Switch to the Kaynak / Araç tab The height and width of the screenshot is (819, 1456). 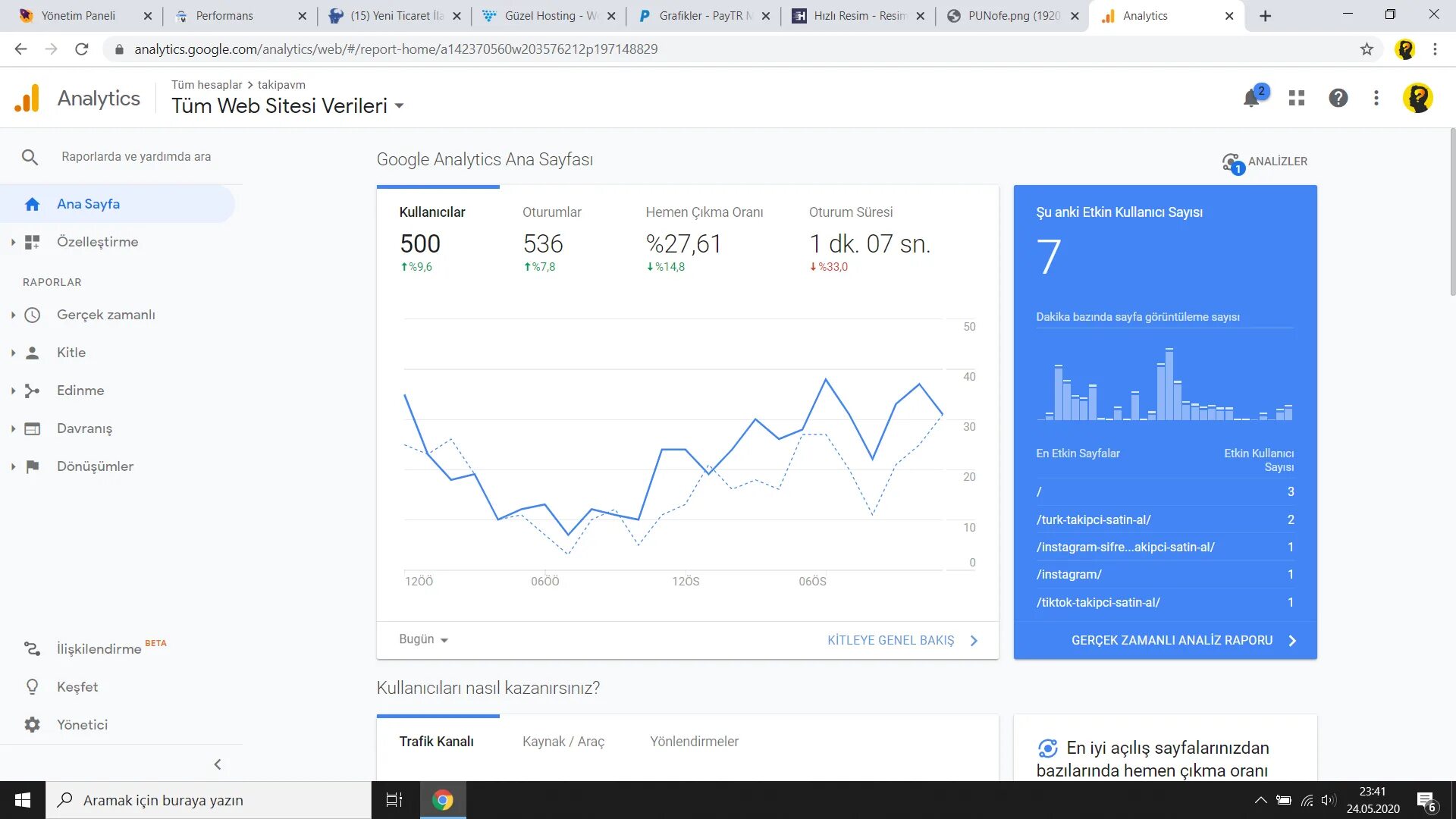(x=563, y=742)
